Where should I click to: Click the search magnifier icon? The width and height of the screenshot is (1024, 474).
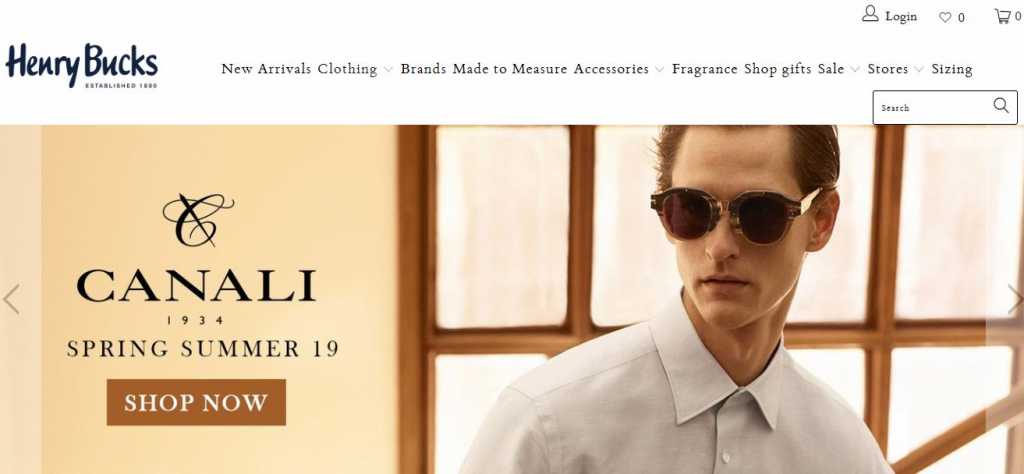tap(1001, 106)
